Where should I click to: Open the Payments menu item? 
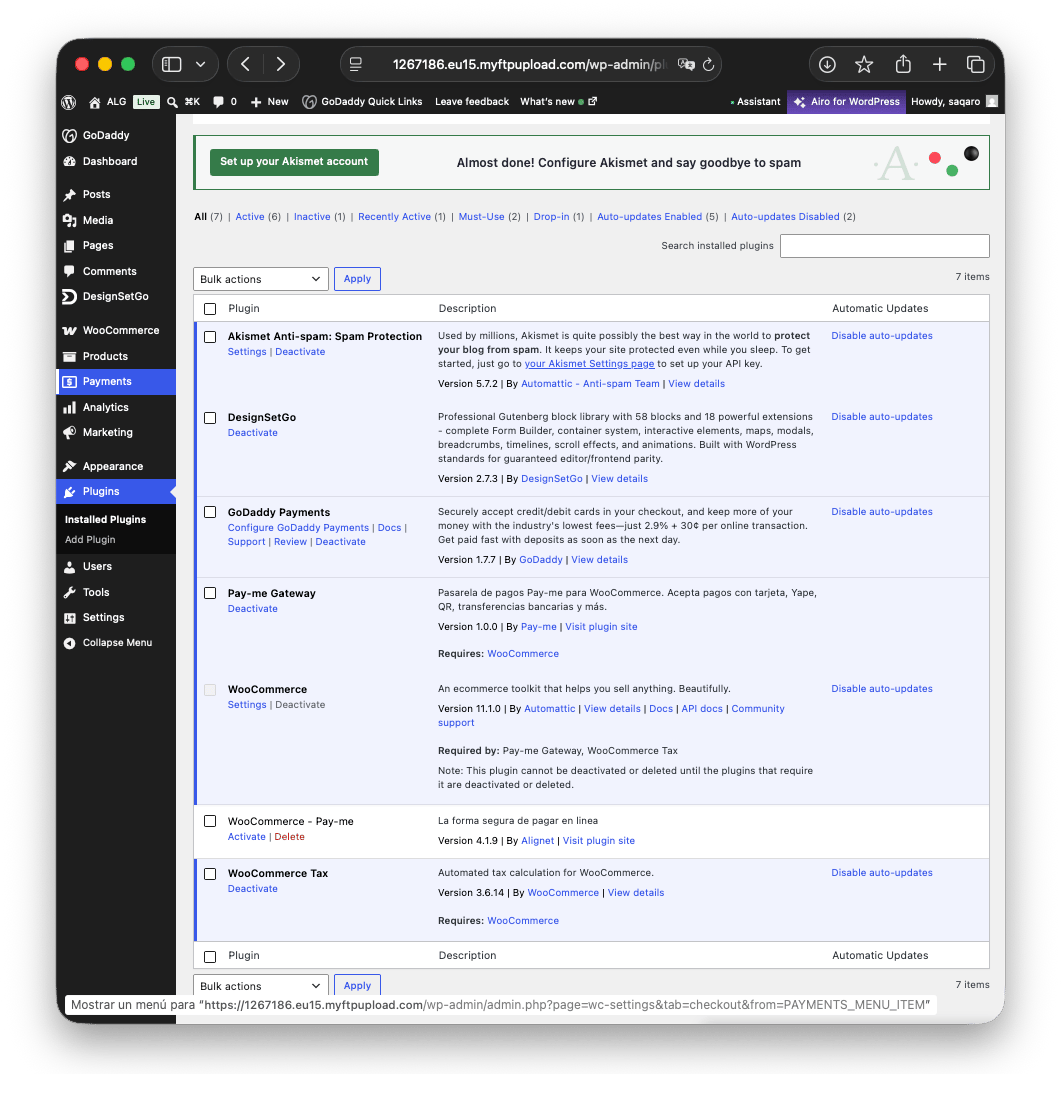pos(116,382)
